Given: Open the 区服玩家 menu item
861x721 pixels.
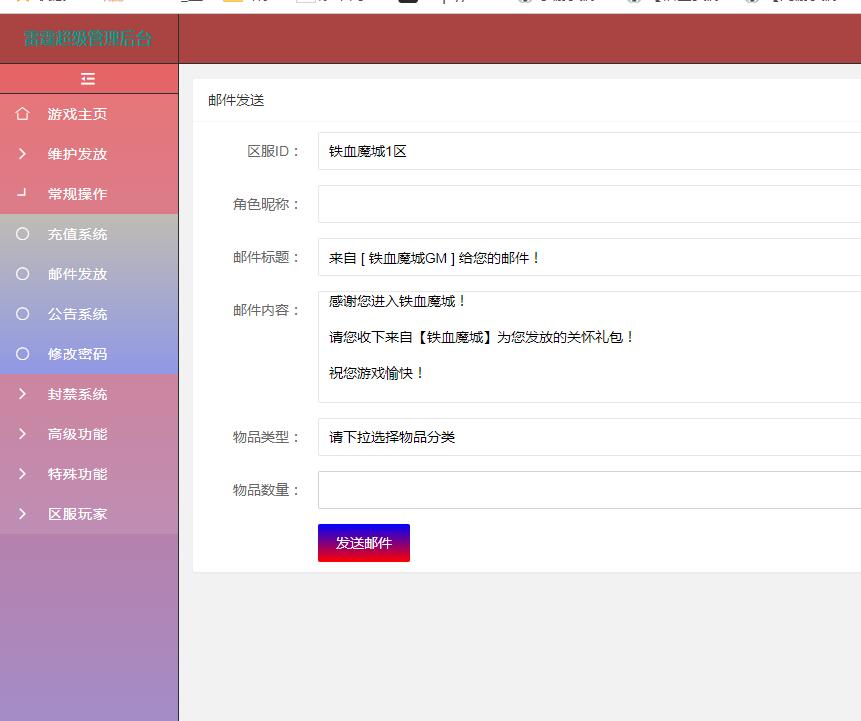Looking at the screenshot, I should click(x=77, y=514).
